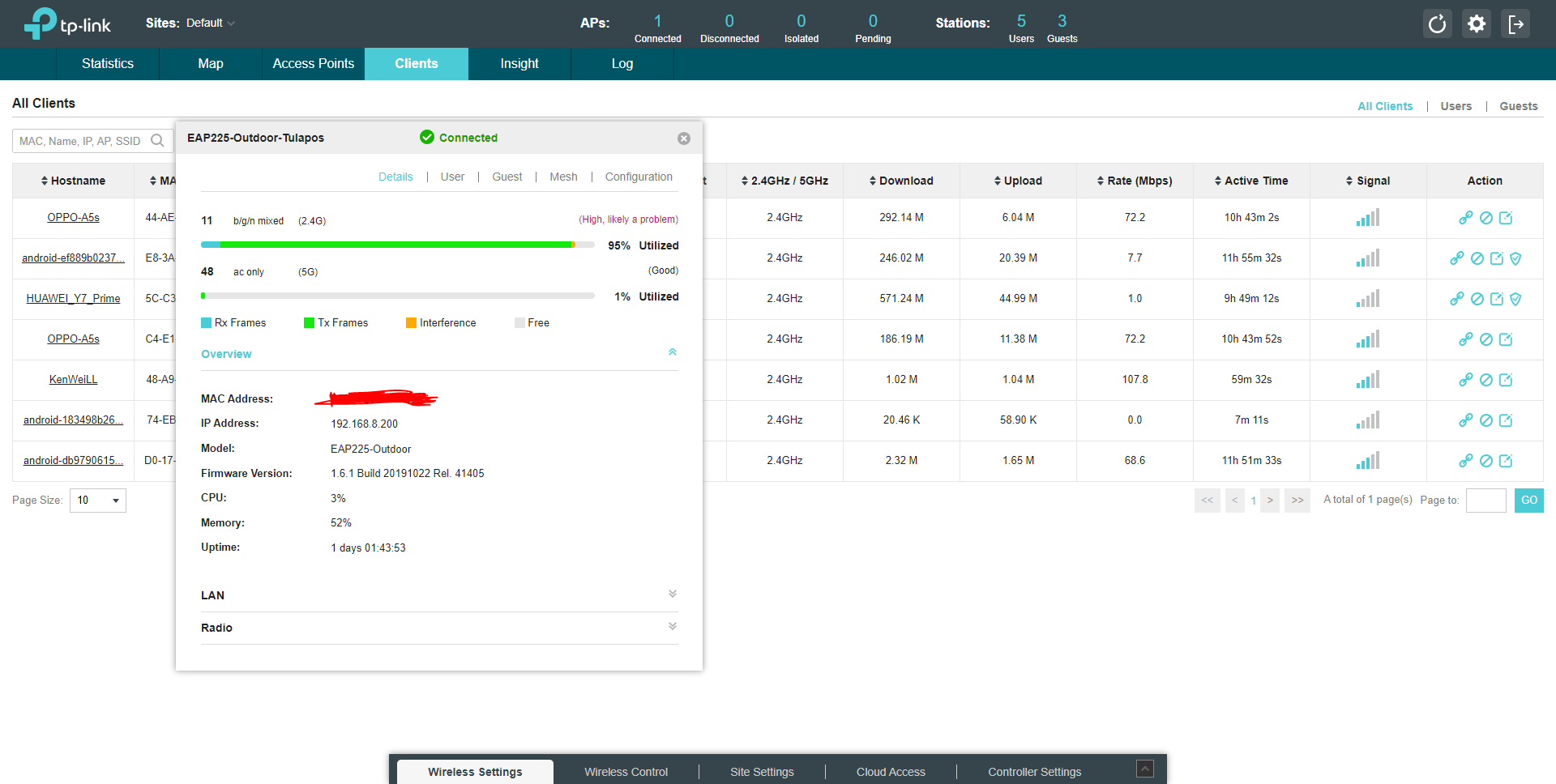This screenshot has width=1556, height=784.
Task: Click edit icon for android-db9790615 row
Action: 1506,461
